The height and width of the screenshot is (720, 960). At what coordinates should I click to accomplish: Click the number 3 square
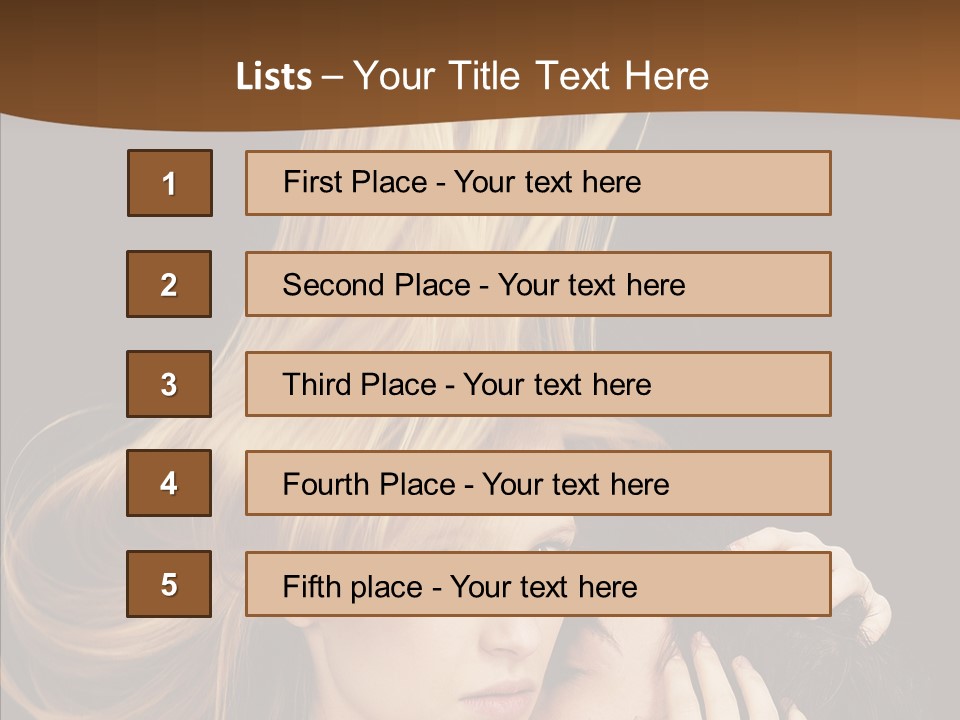pyautogui.click(x=169, y=384)
